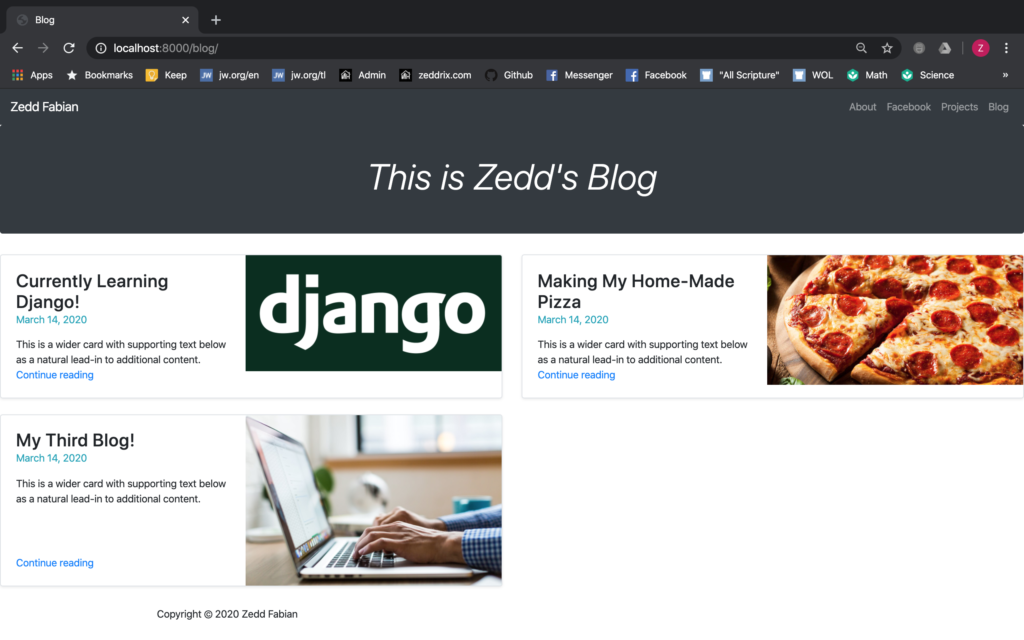Open the About nav link
This screenshot has height=640, width=1024.
click(862, 106)
